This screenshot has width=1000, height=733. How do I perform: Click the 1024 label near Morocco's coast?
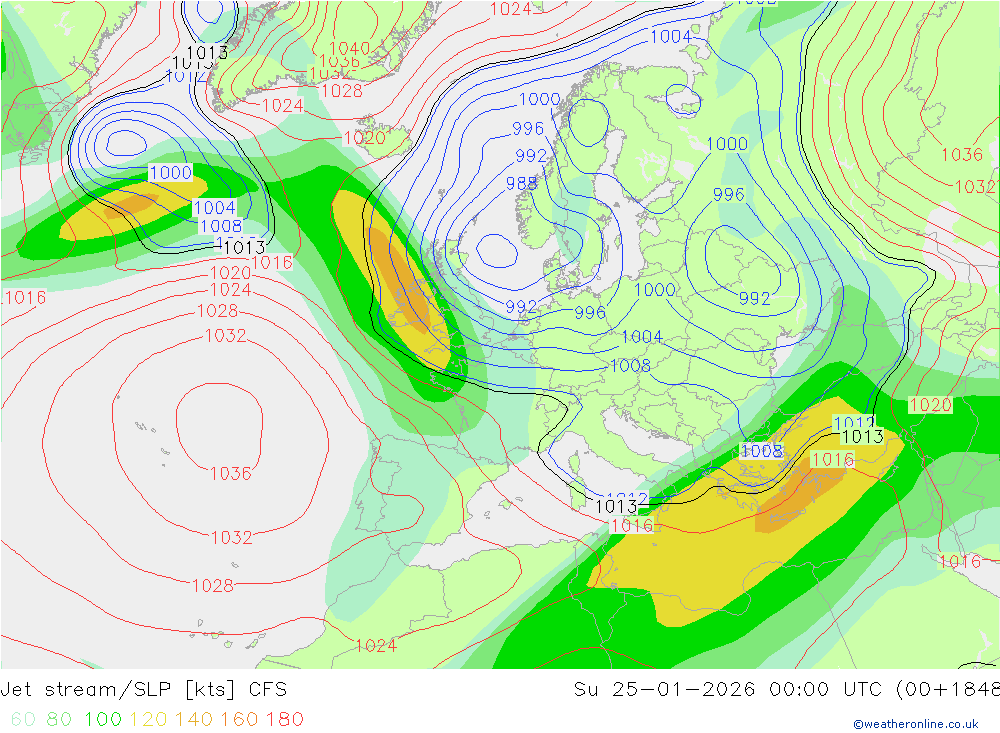[x=376, y=646]
